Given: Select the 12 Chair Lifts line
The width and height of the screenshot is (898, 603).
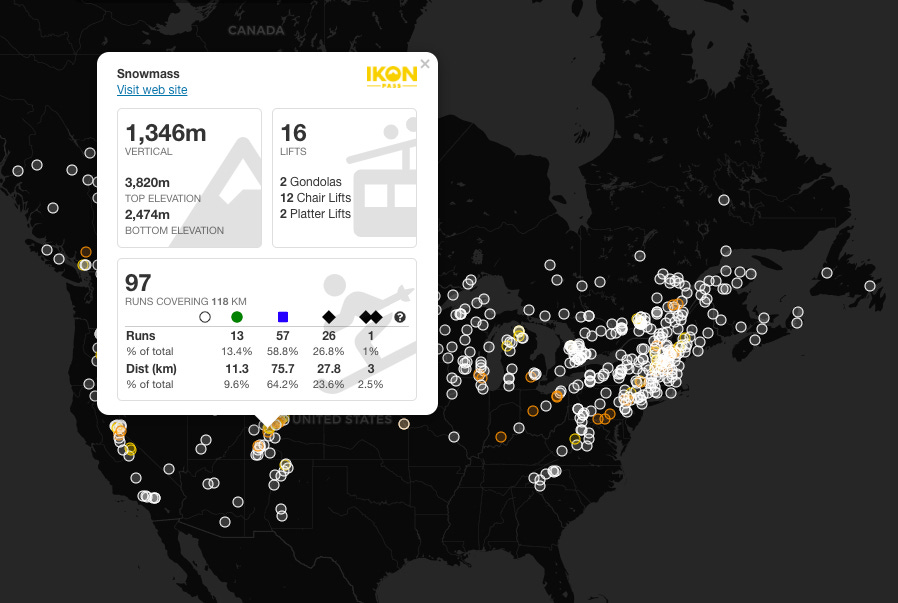Looking at the screenshot, I should click(x=315, y=198).
